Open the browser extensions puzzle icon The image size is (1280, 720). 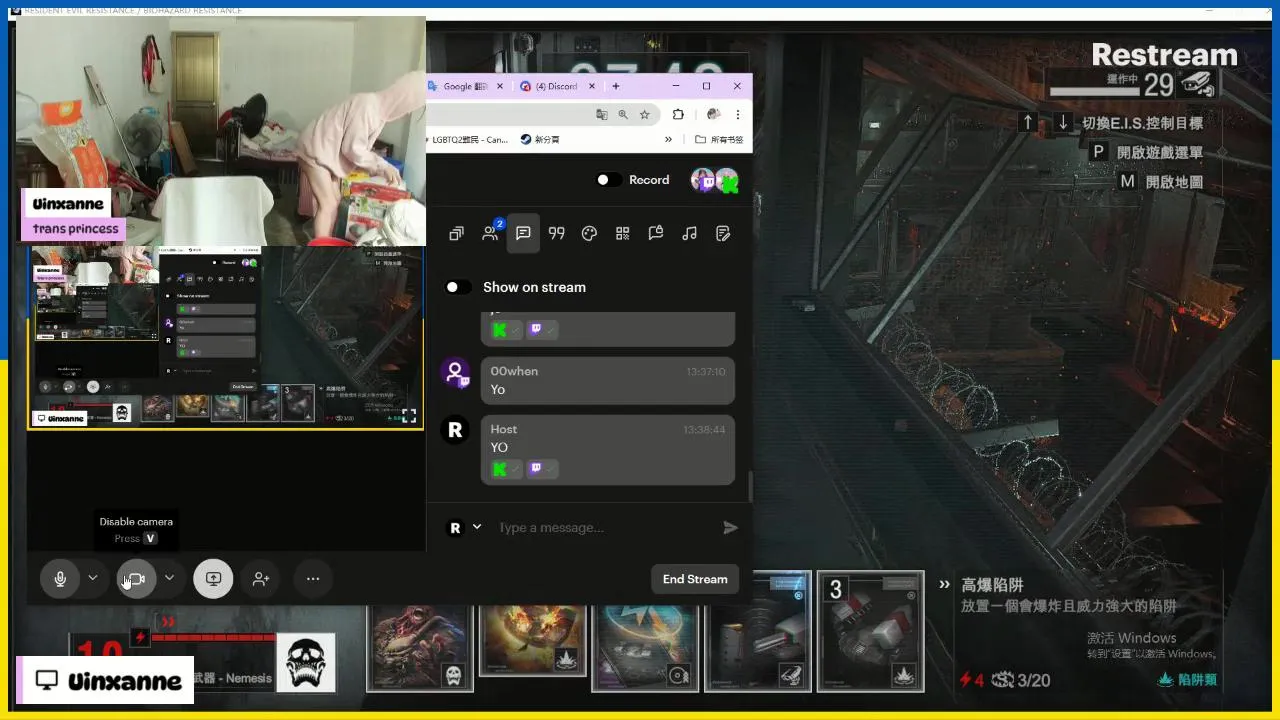pos(678,114)
